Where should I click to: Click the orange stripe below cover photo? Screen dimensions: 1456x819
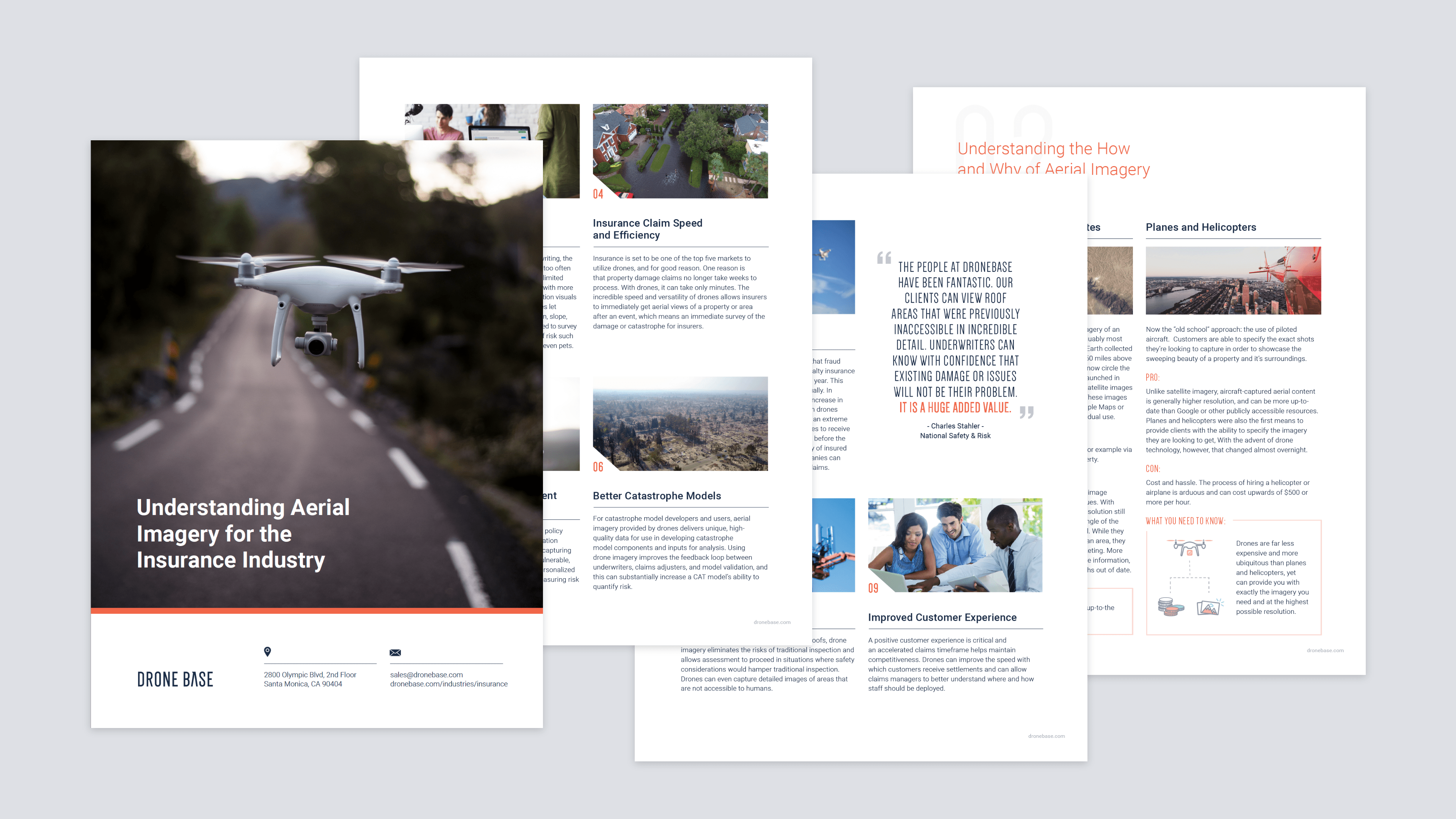[317, 610]
